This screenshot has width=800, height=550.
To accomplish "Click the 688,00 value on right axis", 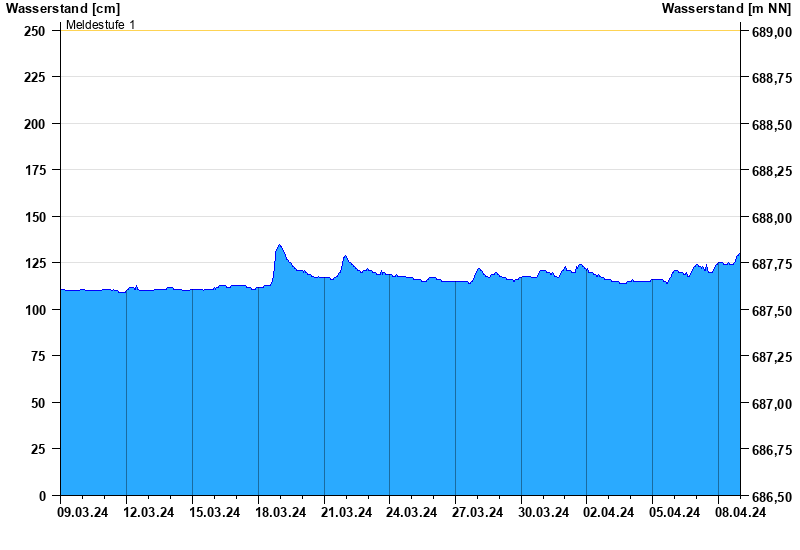I will (x=772, y=218).
